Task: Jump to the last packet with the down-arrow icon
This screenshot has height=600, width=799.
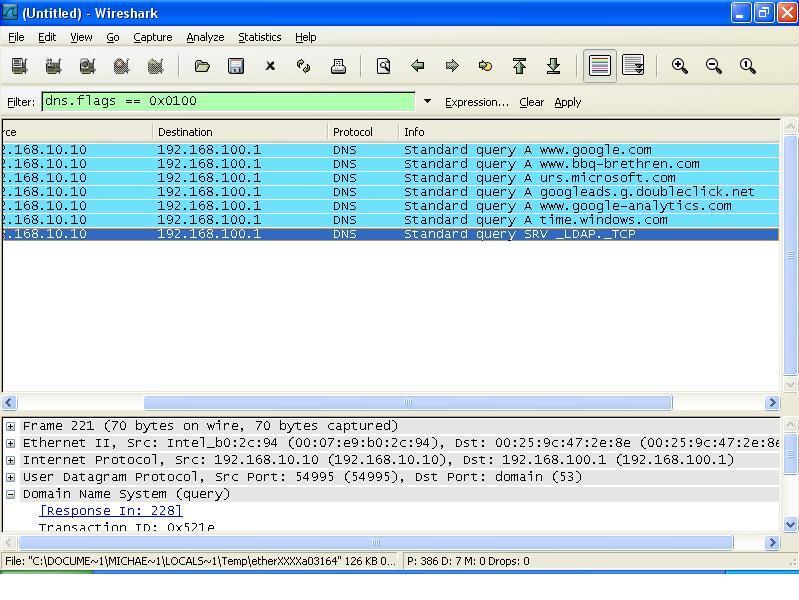Action: pyautogui.click(x=553, y=66)
